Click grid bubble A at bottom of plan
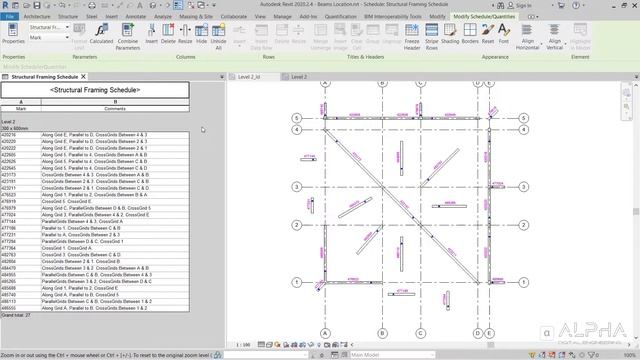The width and height of the screenshot is (640, 360). (325, 333)
